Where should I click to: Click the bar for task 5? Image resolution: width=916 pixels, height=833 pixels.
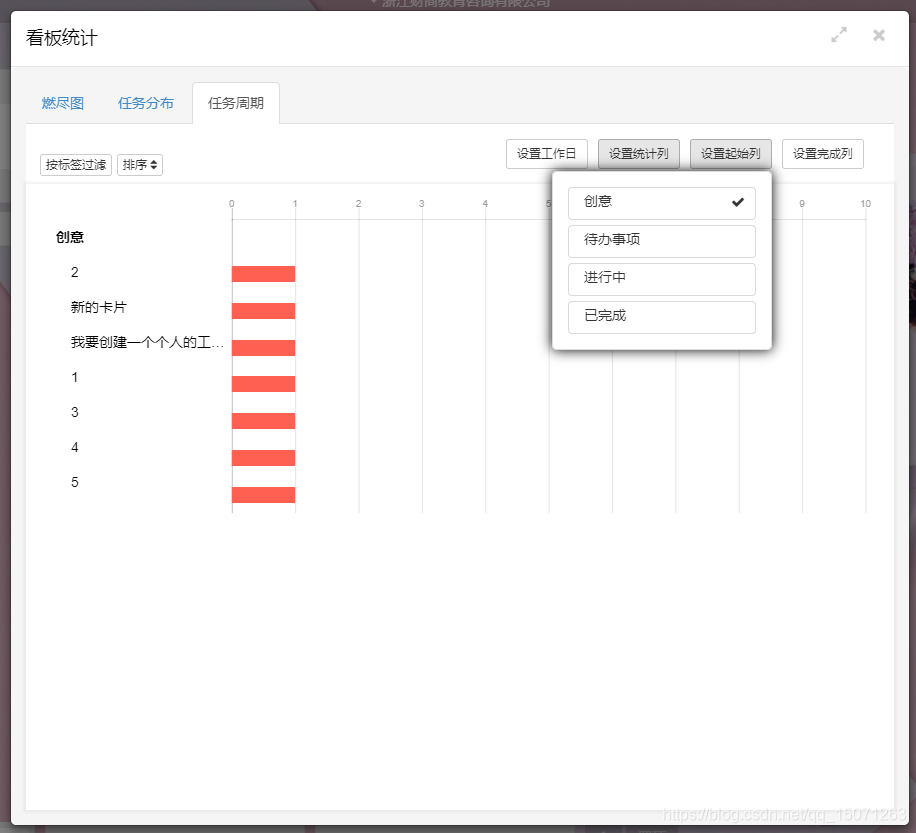click(263, 494)
